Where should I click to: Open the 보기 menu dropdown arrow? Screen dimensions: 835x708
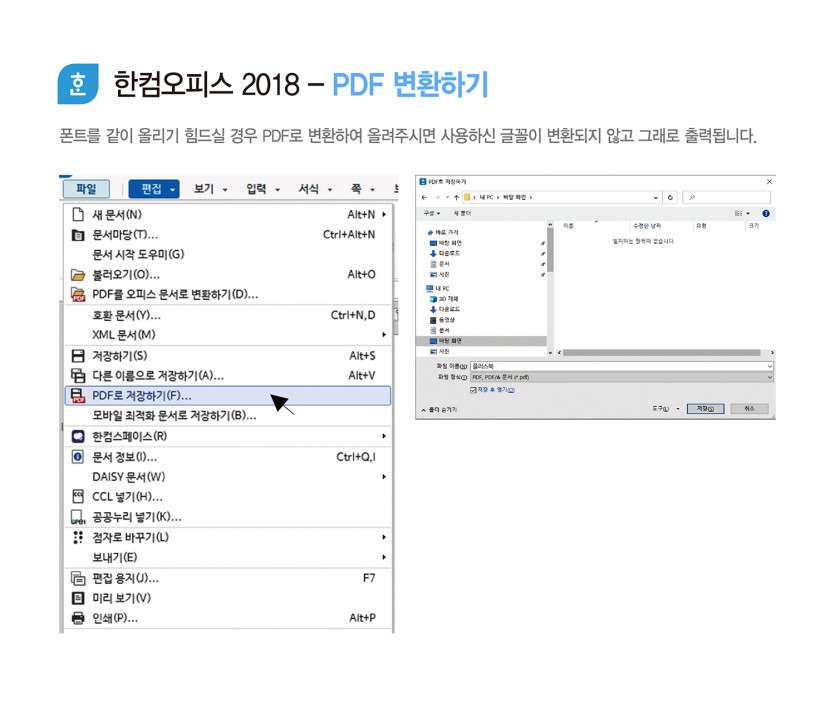click(225, 190)
